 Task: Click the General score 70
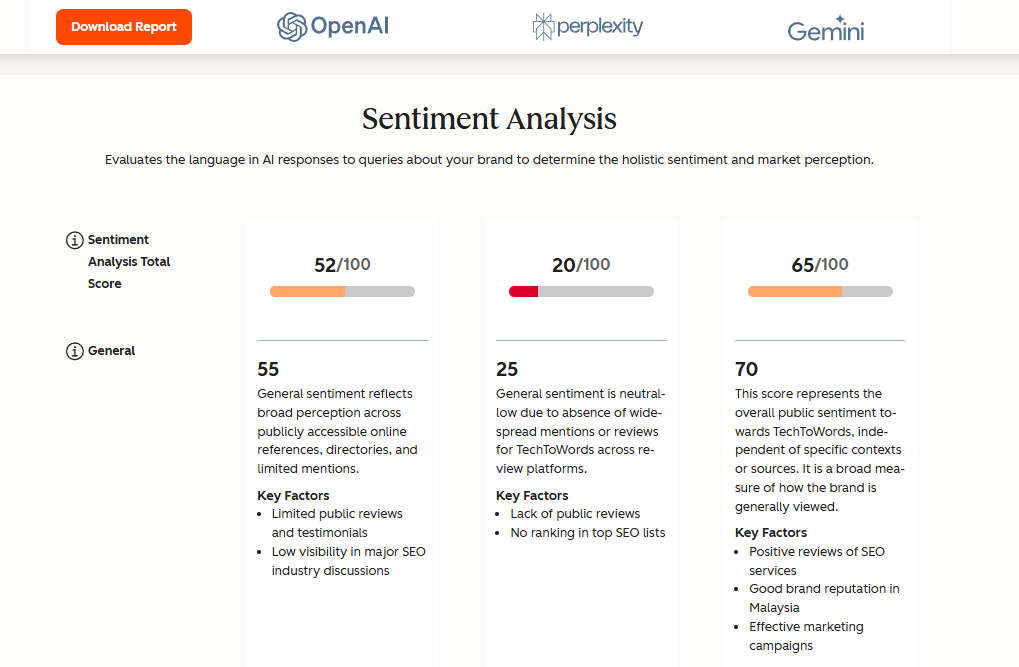tap(746, 370)
